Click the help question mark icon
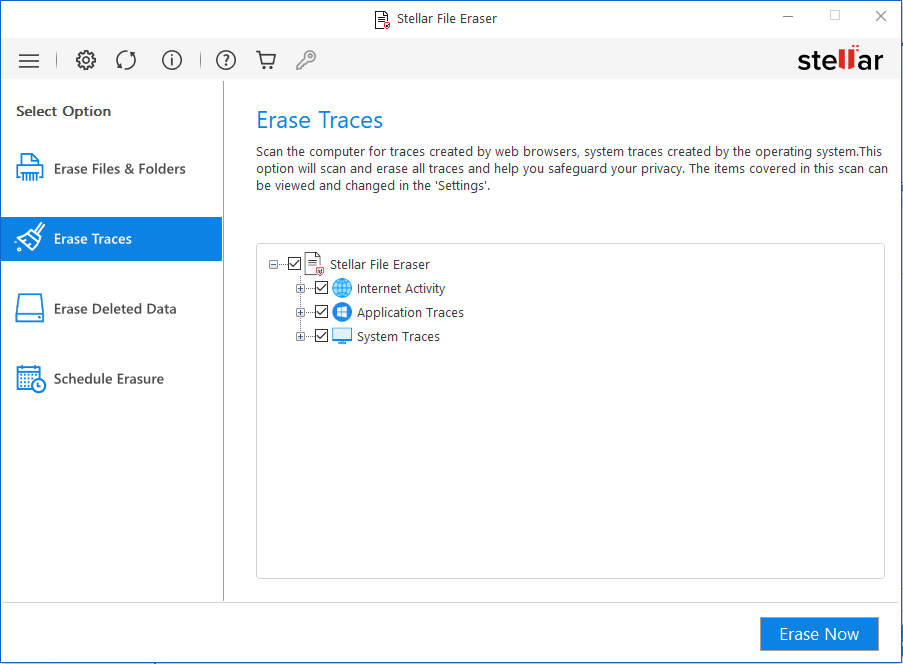903x664 pixels. coord(226,60)
